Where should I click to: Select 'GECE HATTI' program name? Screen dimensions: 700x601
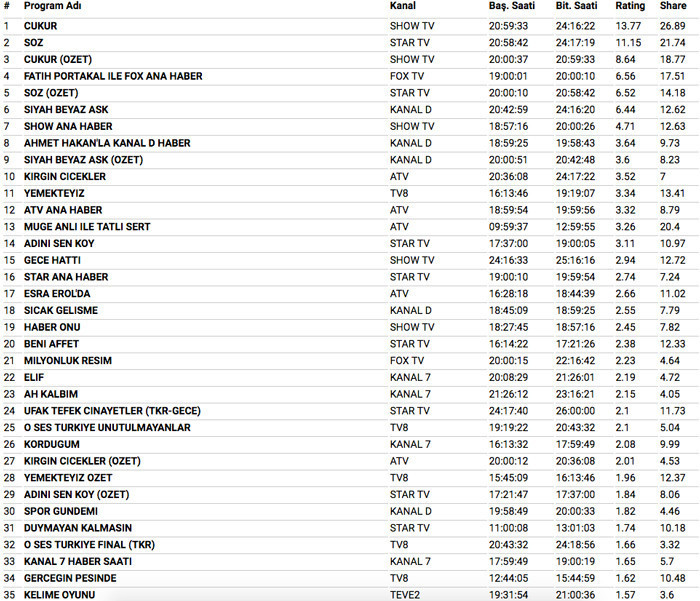[x=53, y=260]
